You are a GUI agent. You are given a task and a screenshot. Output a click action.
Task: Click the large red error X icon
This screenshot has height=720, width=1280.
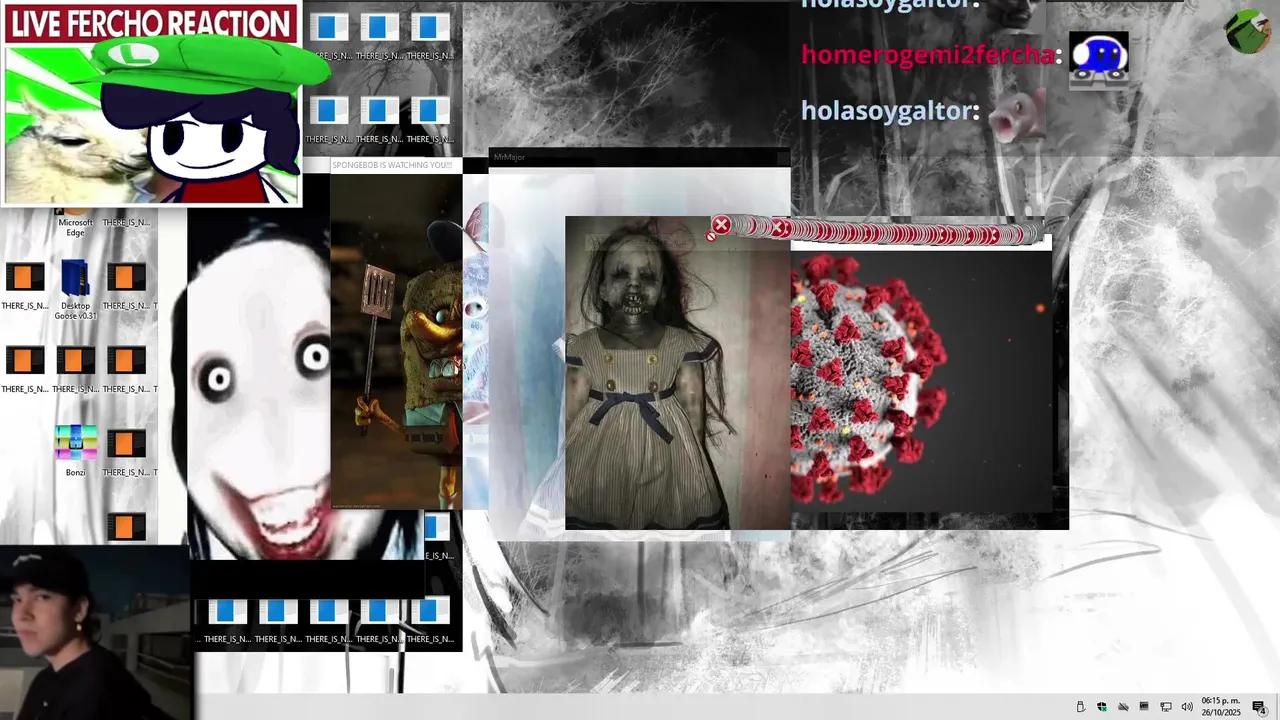point(721,226)
